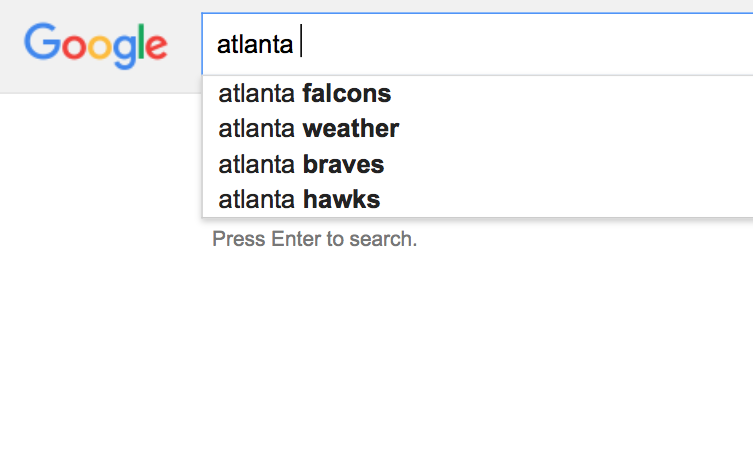Click the Google logo

point(96,45)
